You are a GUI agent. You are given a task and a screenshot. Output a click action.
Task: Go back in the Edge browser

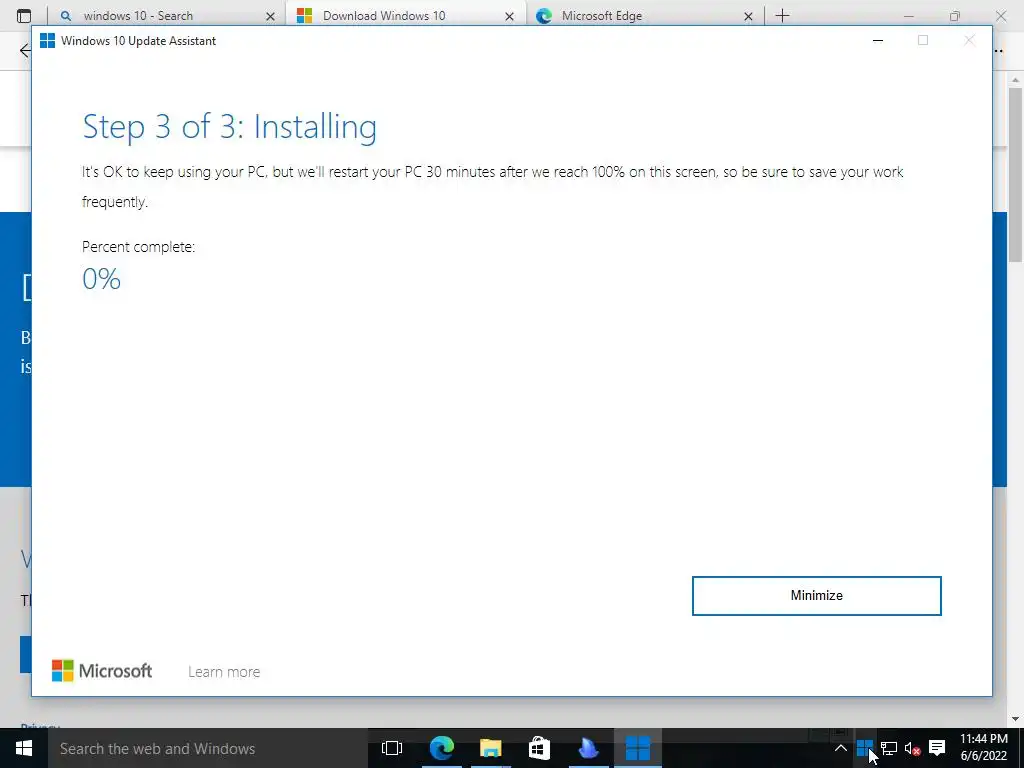[x=25, y=50]
